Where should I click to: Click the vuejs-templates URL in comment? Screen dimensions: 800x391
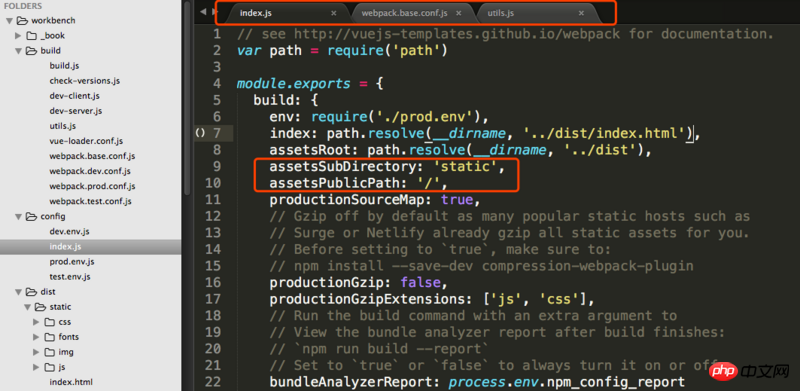click(x=458, y=34)
